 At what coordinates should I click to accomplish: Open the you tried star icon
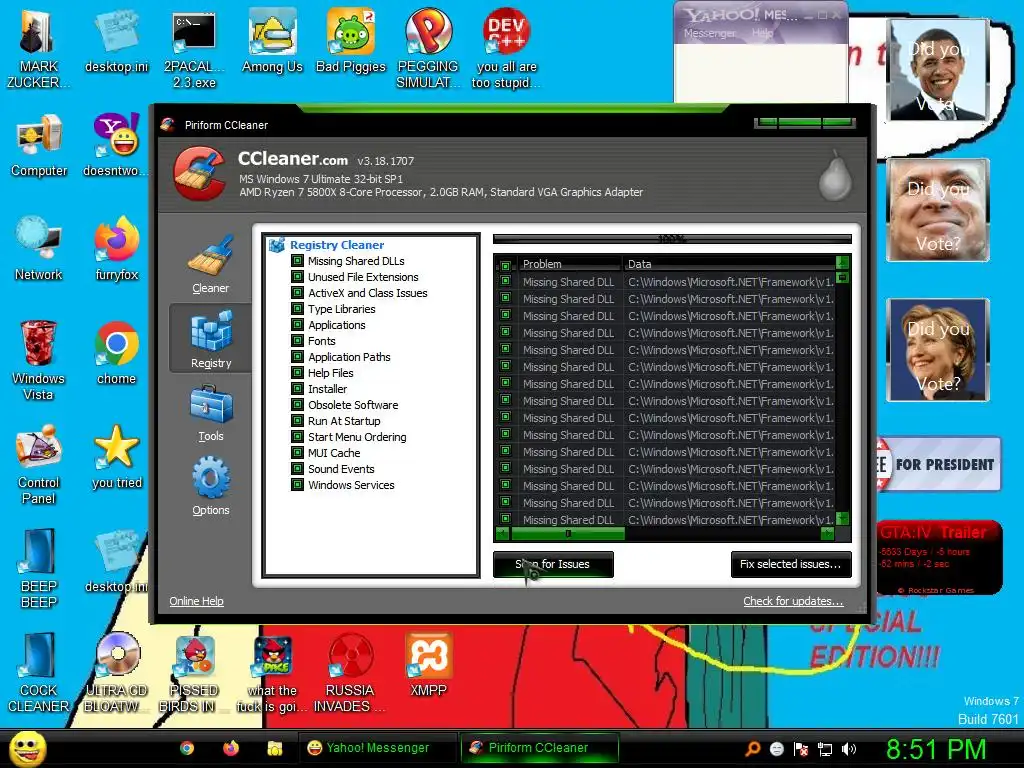tap(116, 457)
